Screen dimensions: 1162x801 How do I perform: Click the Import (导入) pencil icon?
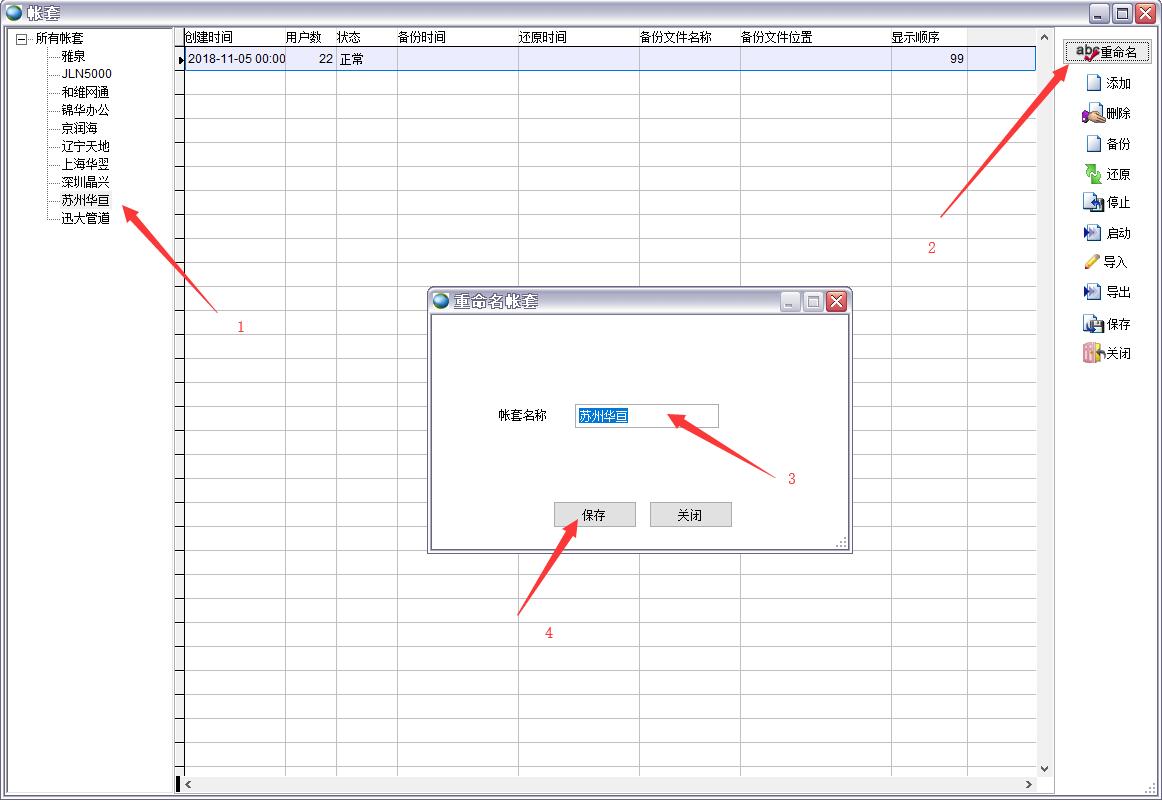click(x=1092, y=262)
